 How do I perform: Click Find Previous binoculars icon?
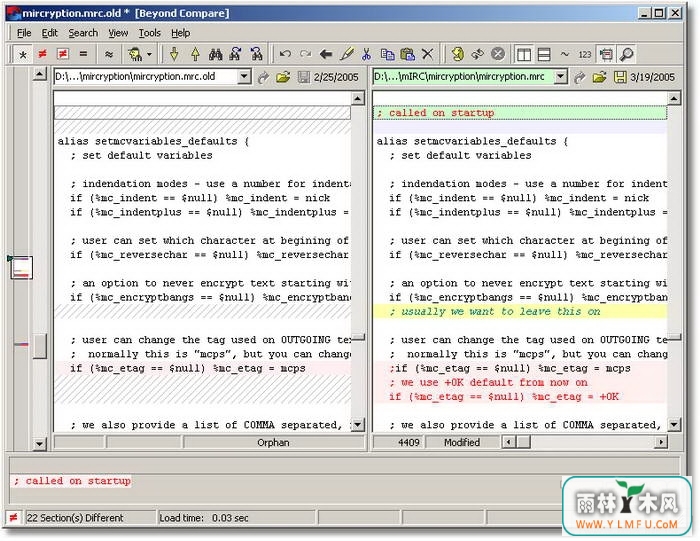click(x=256, y=54)
